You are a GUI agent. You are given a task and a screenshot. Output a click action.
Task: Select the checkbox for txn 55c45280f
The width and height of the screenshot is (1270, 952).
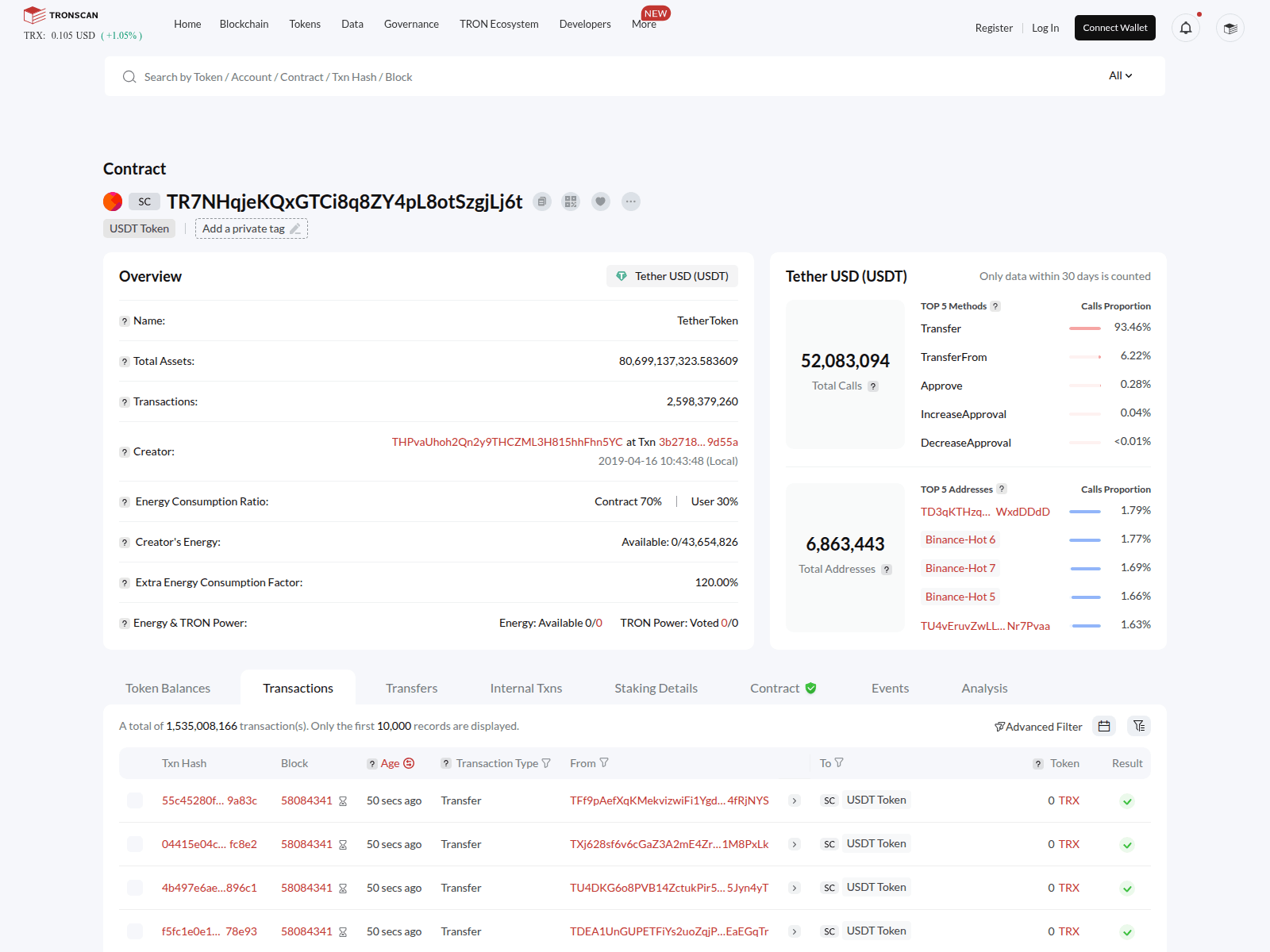(135, 800)
